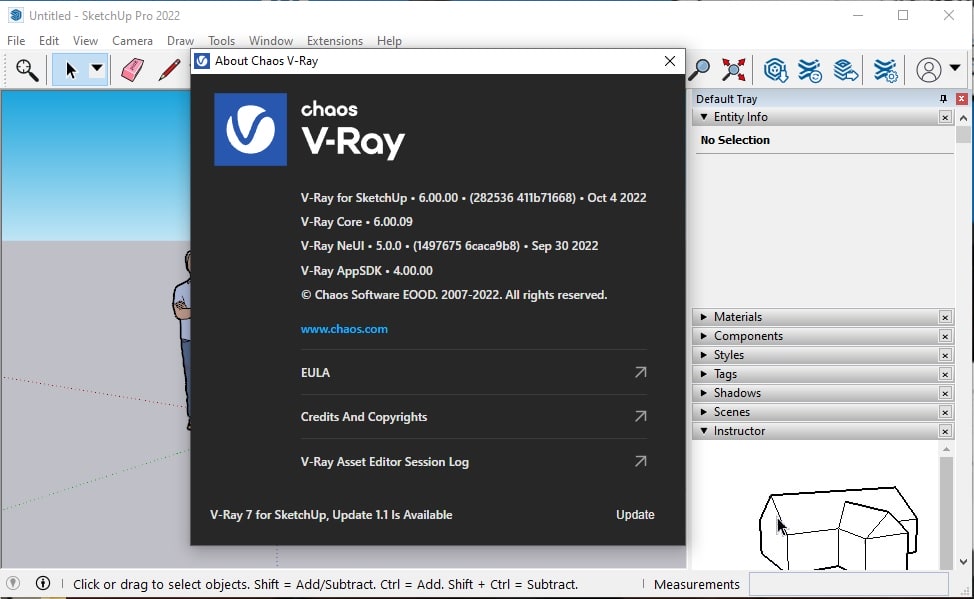The height and width of the screenshot is (599, 974).
Task: Pick the red Pencil line tool
Action: [169, 70]
